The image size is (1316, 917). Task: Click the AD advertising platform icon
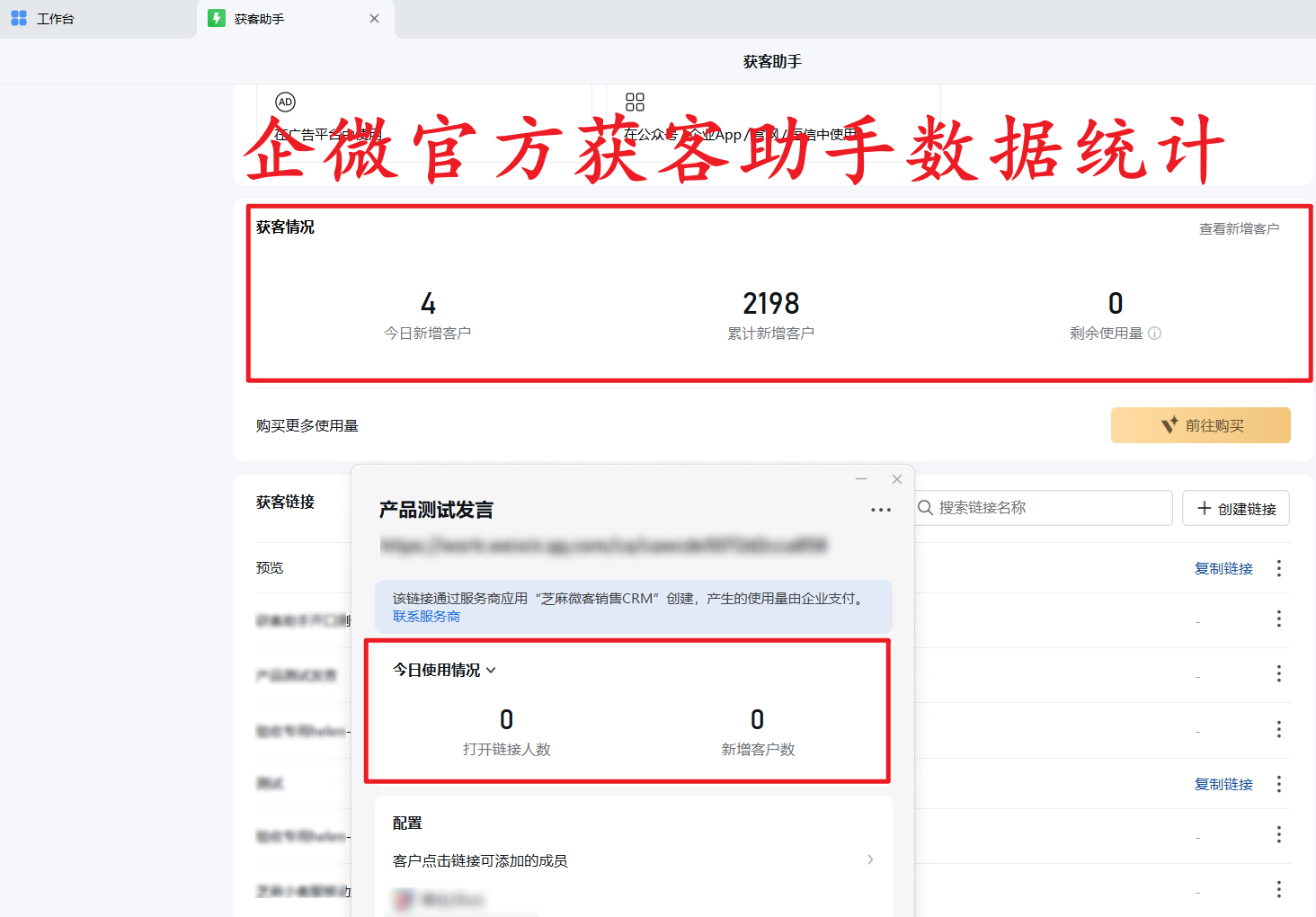(285, 102)
